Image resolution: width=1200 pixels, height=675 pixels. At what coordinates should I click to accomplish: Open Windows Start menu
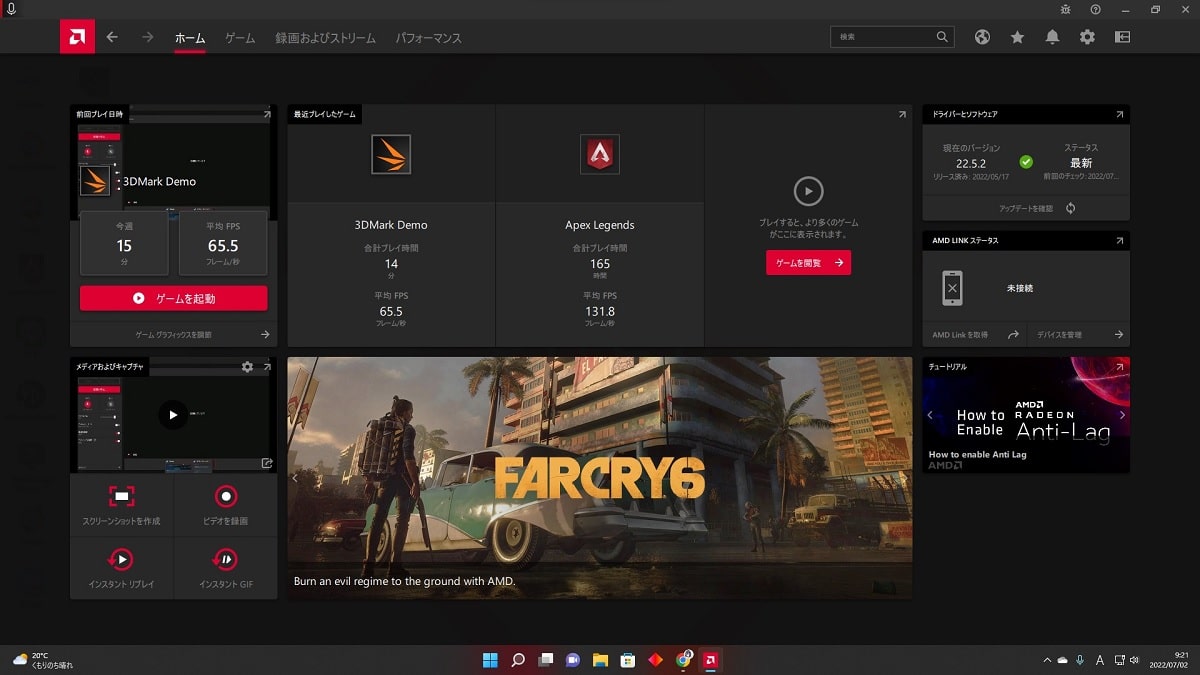click(x=491, y=660)
